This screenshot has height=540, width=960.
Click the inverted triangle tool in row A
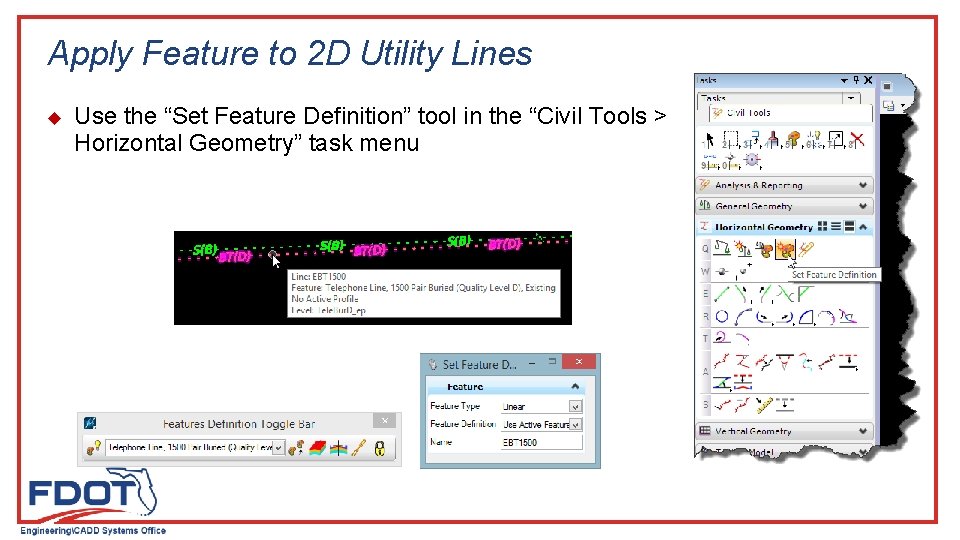point(785,362)
